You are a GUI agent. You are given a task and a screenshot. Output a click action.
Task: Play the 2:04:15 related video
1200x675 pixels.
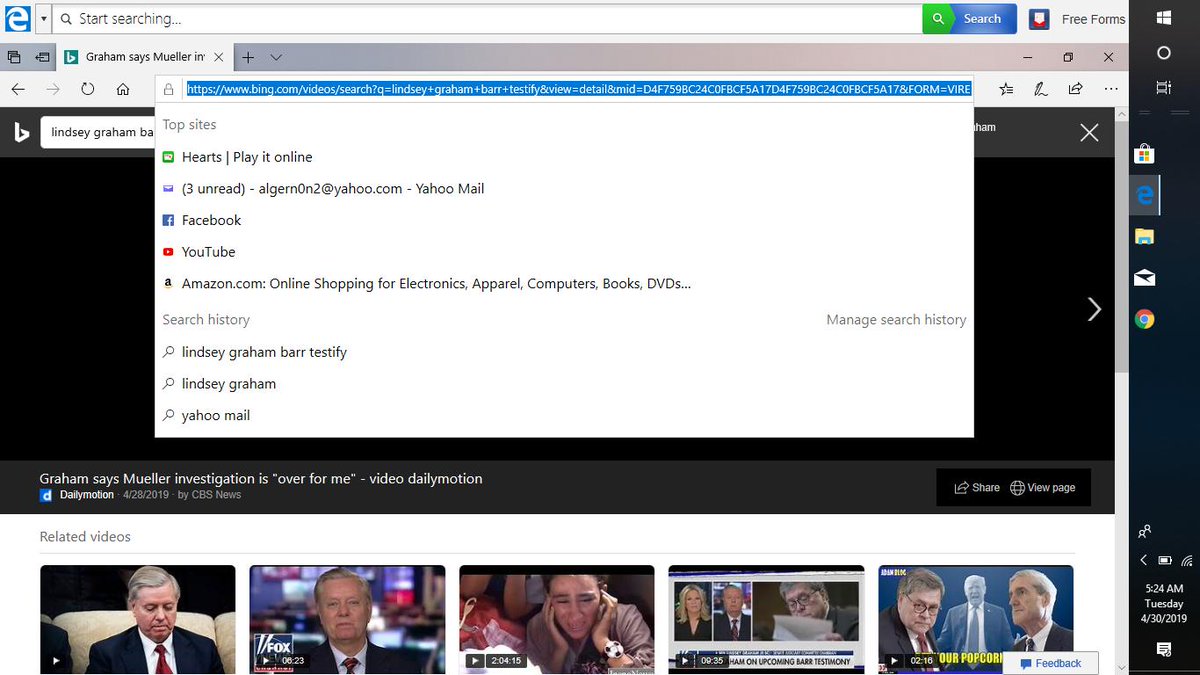tap(557, 619)
